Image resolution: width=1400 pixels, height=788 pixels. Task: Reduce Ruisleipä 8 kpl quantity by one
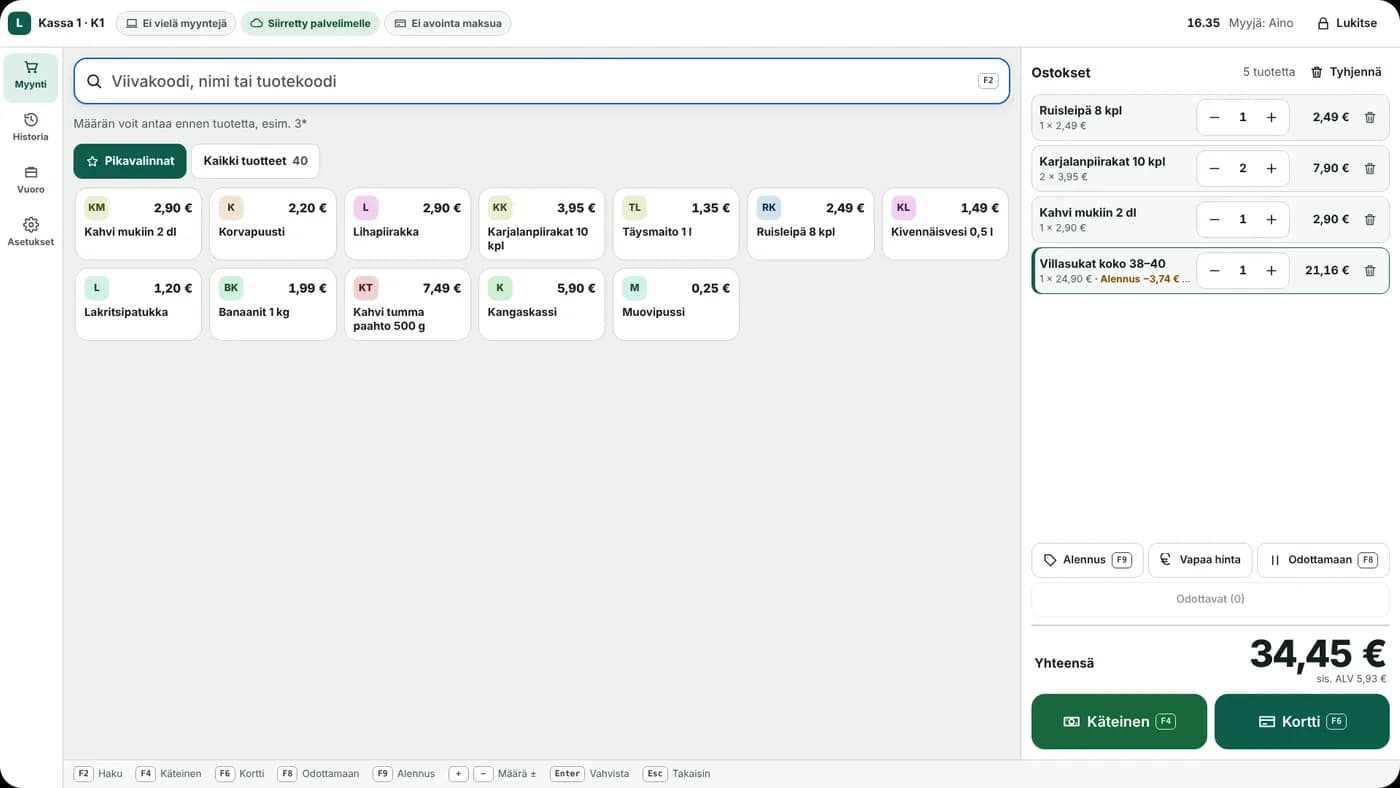(1214, 117)
